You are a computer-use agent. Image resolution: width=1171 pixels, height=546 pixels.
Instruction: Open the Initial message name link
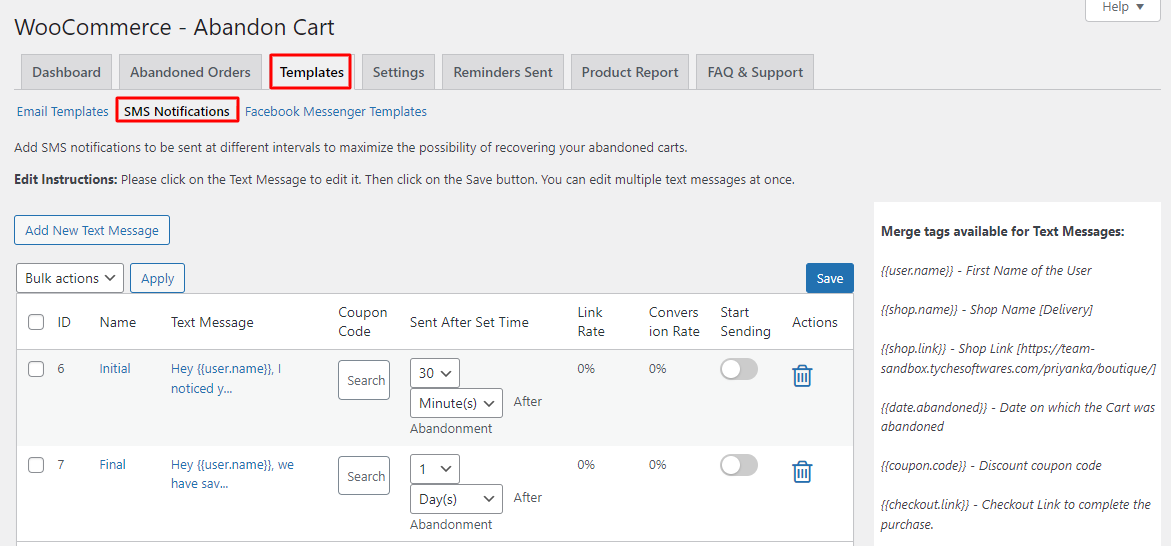point(115,368)
